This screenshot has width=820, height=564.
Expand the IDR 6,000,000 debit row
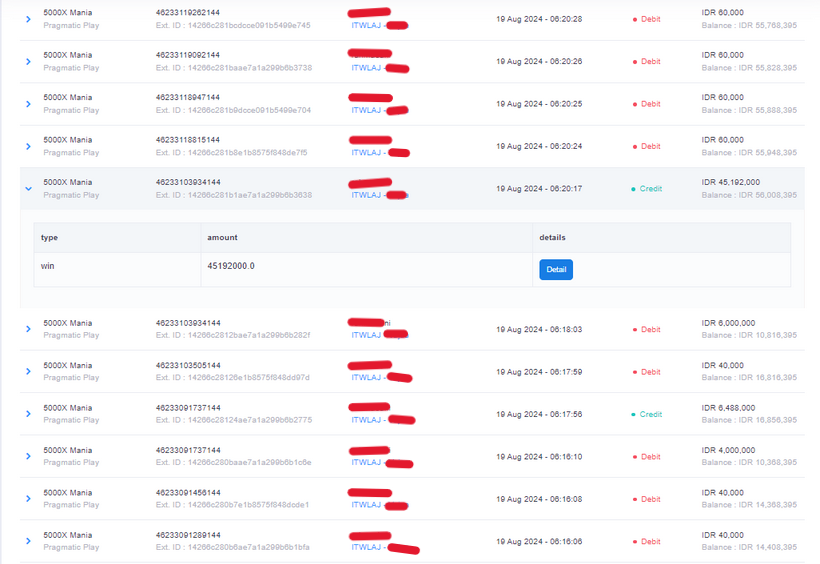tap(28, 329)
